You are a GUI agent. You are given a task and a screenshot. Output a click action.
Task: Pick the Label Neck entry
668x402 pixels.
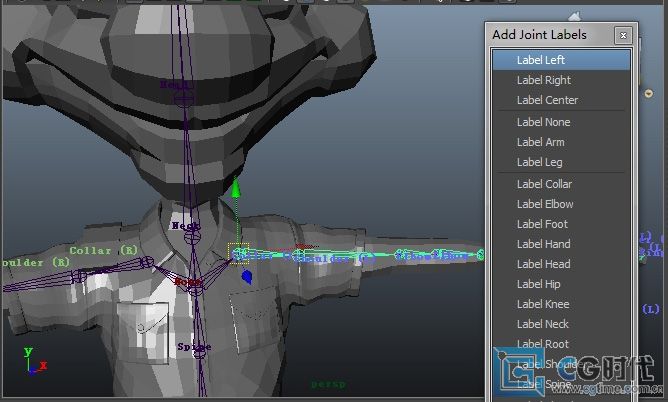(x=561, y=324)
